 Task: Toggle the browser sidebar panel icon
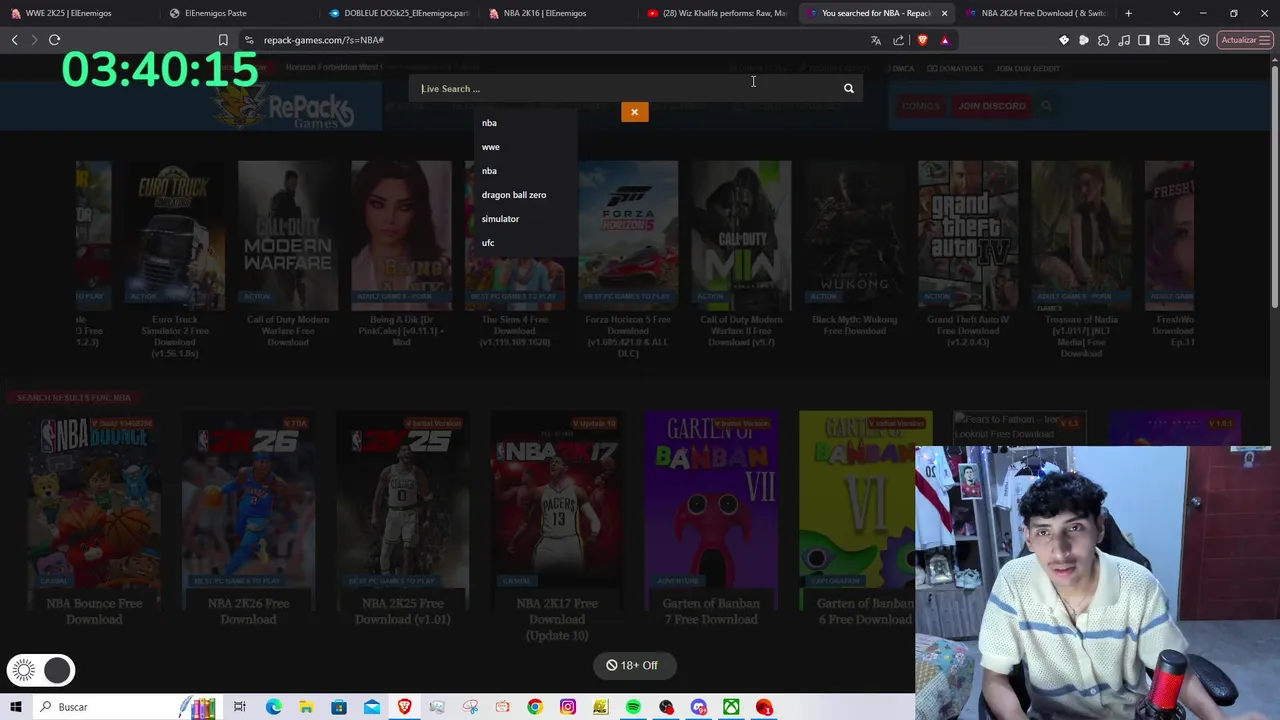1144,40
